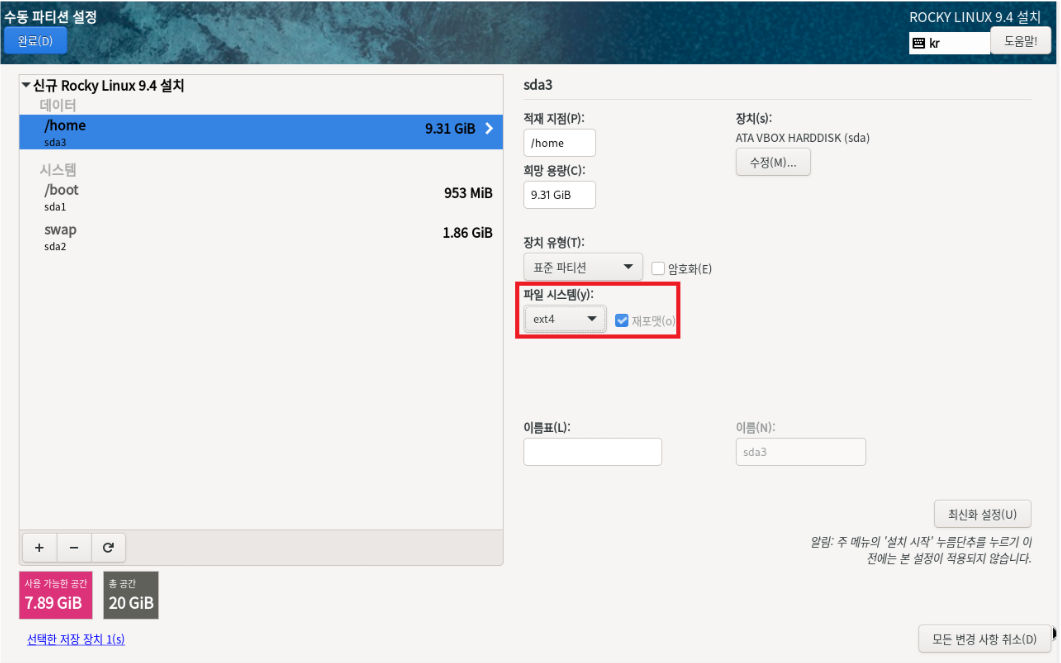Click the minus icon to remove partition
Image resolution: width=1061 pixels, height=663 pixels.
[74, 547]
